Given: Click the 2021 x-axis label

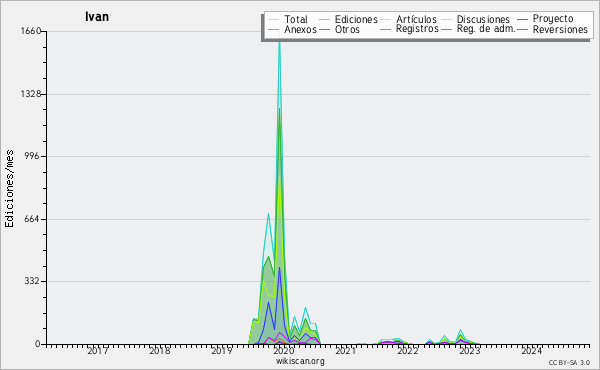Looking at the screenshot, I should click(x=346, y=350).
